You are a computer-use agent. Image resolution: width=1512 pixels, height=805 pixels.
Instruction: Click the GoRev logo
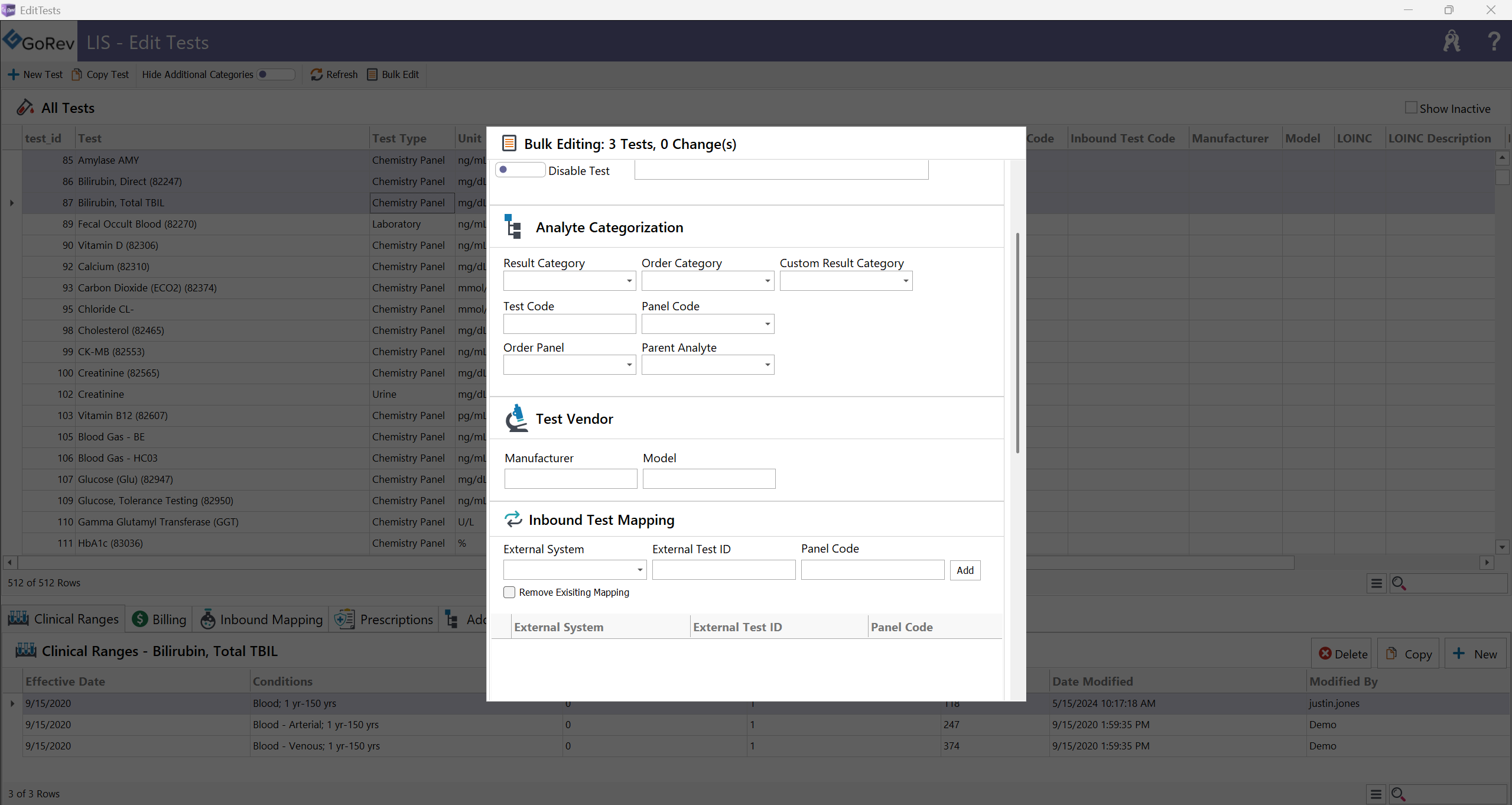[39, 41]
